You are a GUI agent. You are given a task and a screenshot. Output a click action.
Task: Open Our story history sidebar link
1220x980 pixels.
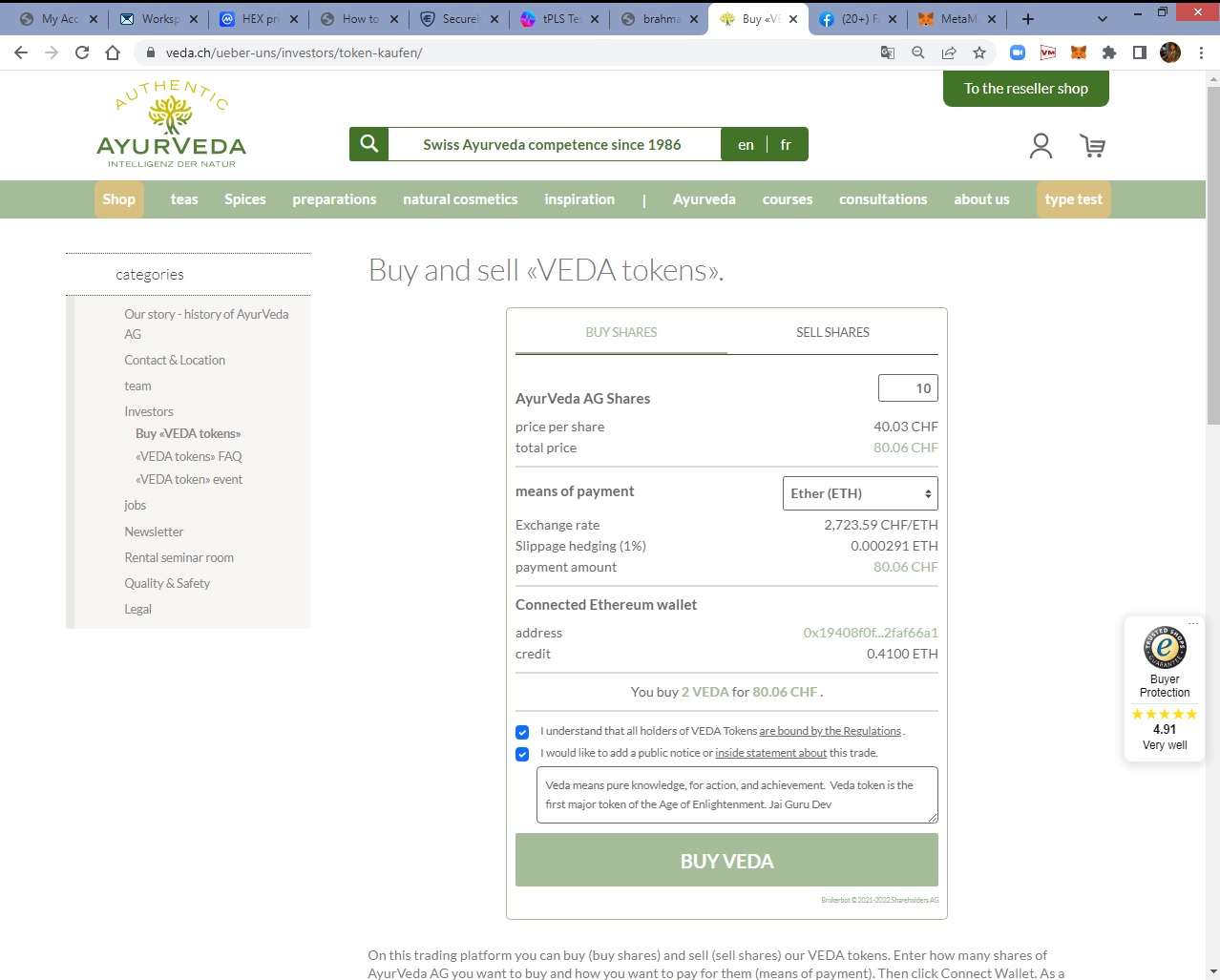206,324
